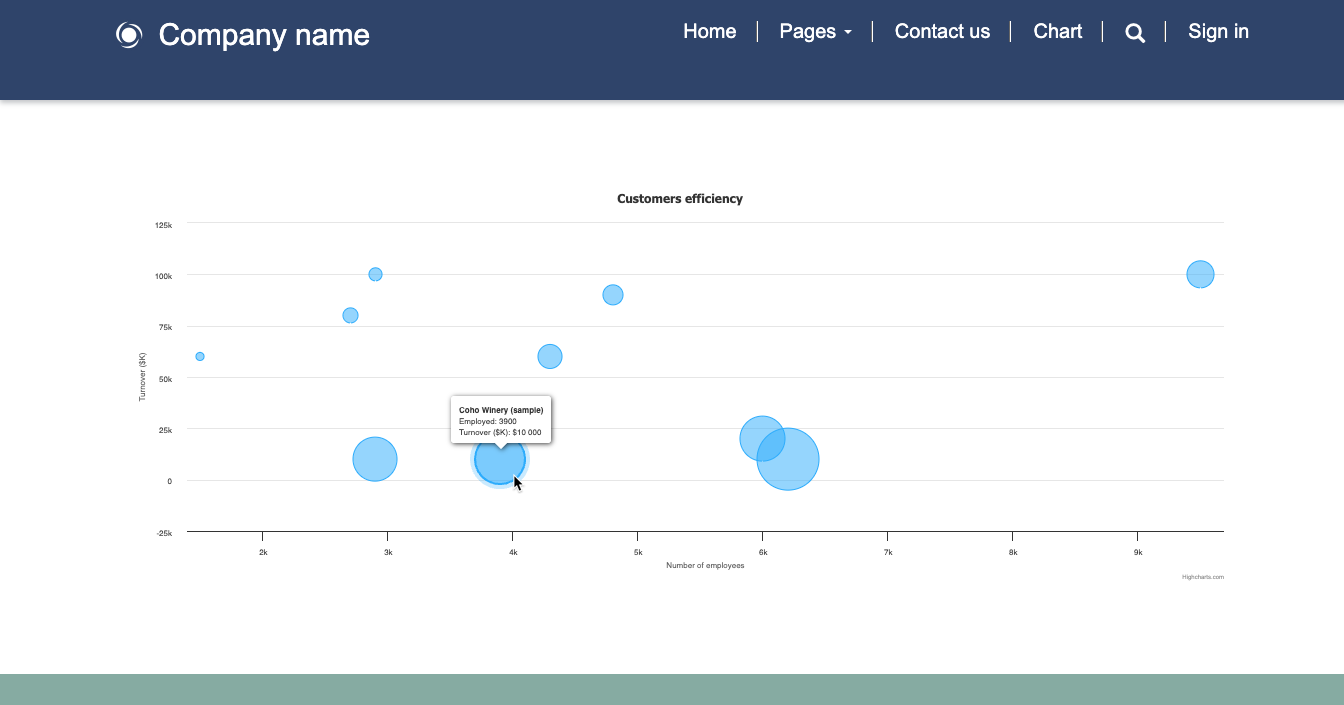Select the largest bubble at 6.2k employees
The height and width of the screenshot is (705, 1344).
(x=788, y=459)
